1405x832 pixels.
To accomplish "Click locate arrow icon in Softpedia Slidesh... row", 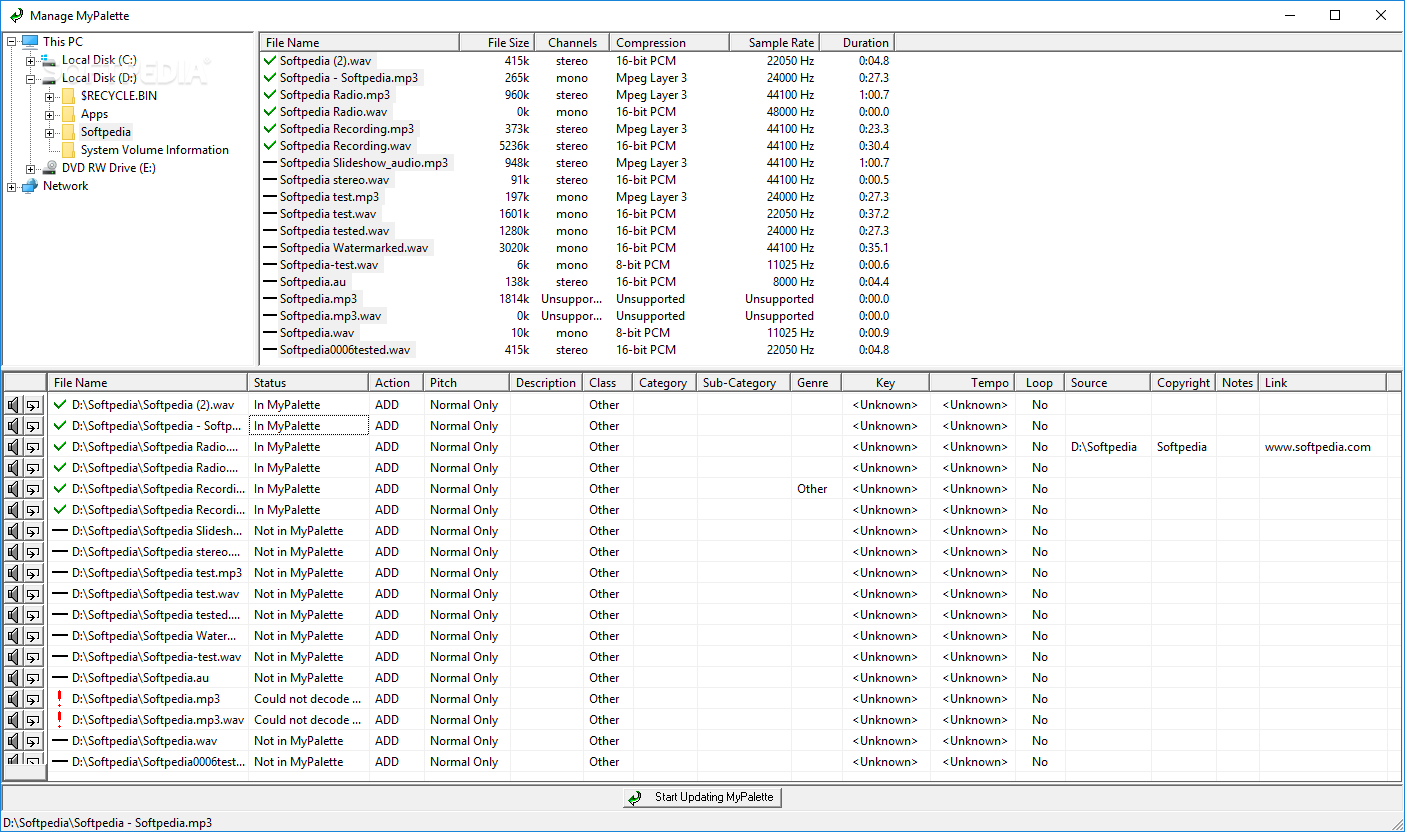I will coord(34,531).
